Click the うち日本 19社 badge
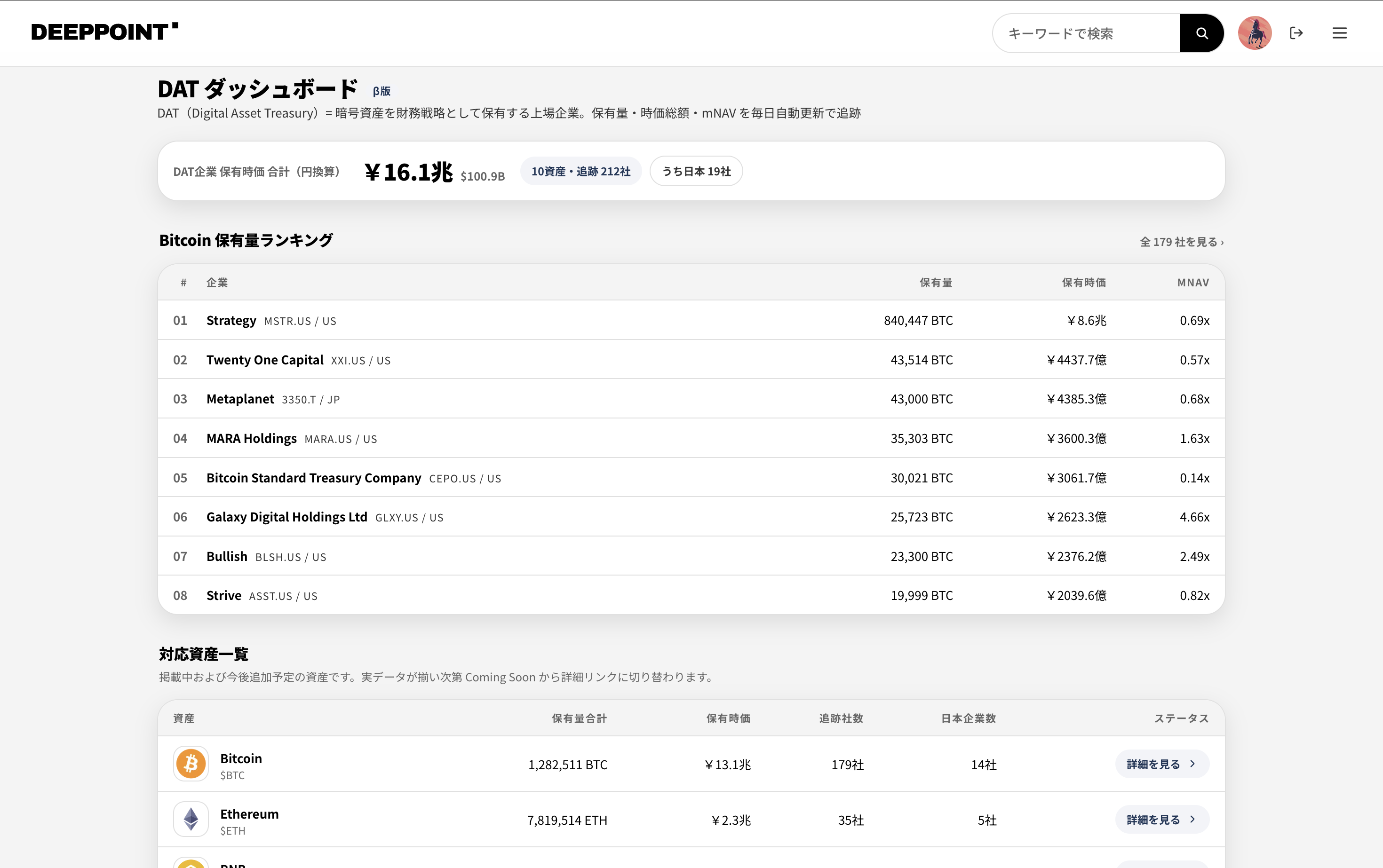1383x868 pixels. [696, 171]
